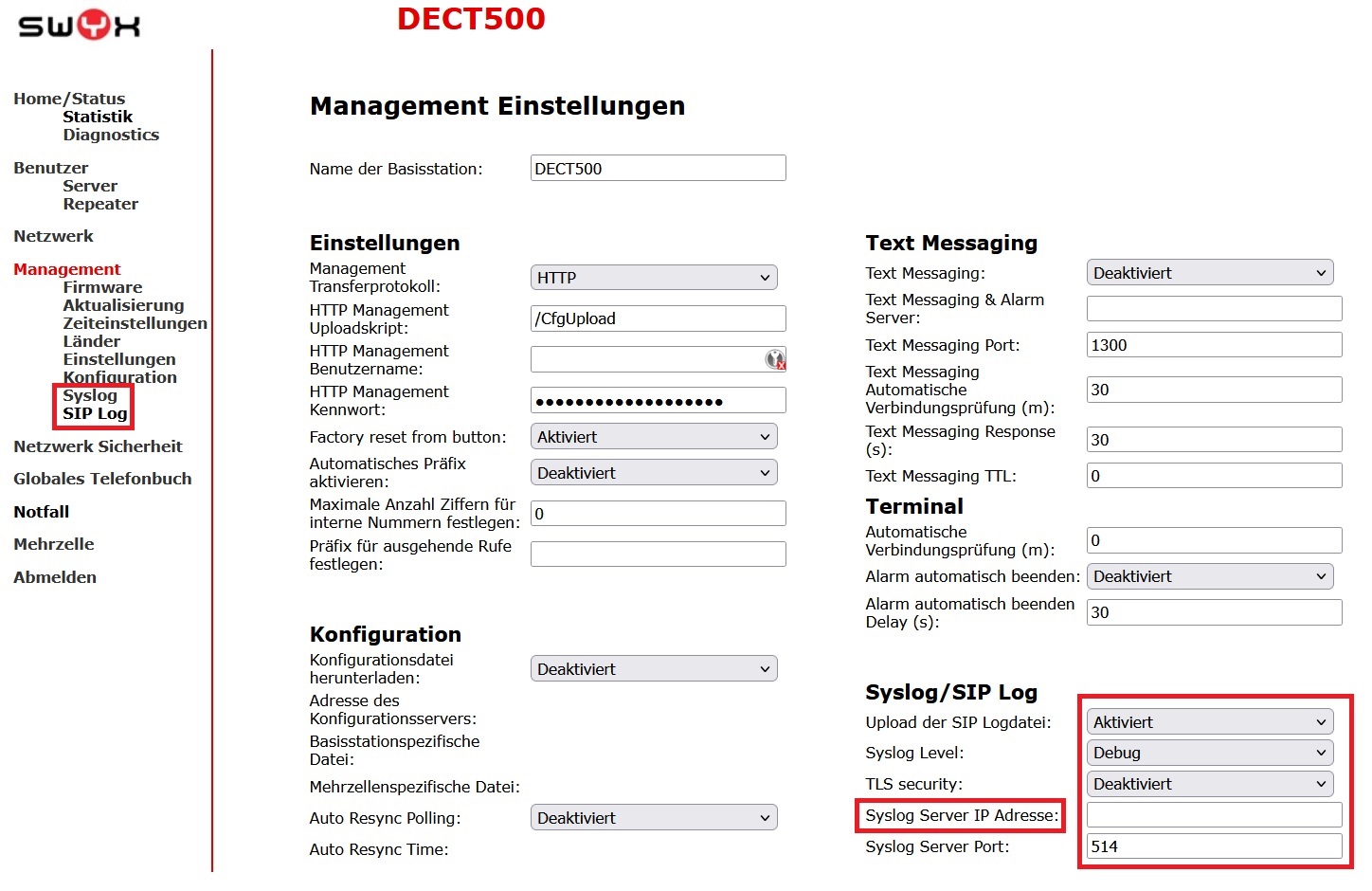Image resolution: width=1372 pixels, height=891 pixels.
Task: Change the Factory reset from button setting
Action: (652, 436)
